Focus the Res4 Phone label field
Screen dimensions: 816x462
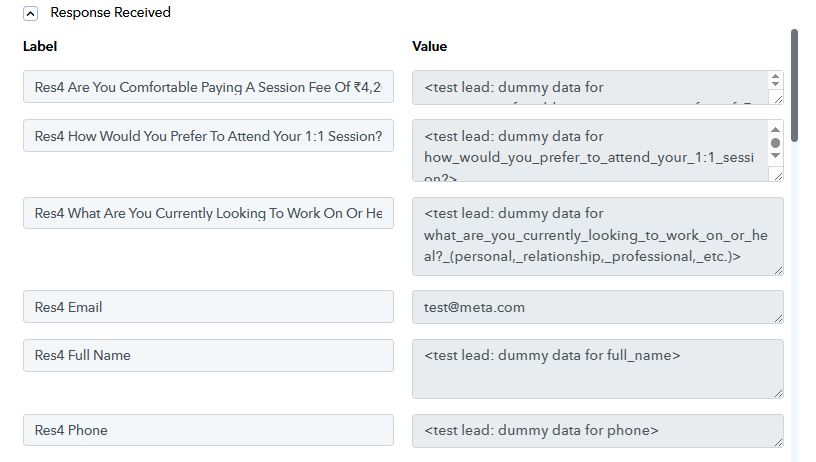pyautogui.click(x=208, y=430)
